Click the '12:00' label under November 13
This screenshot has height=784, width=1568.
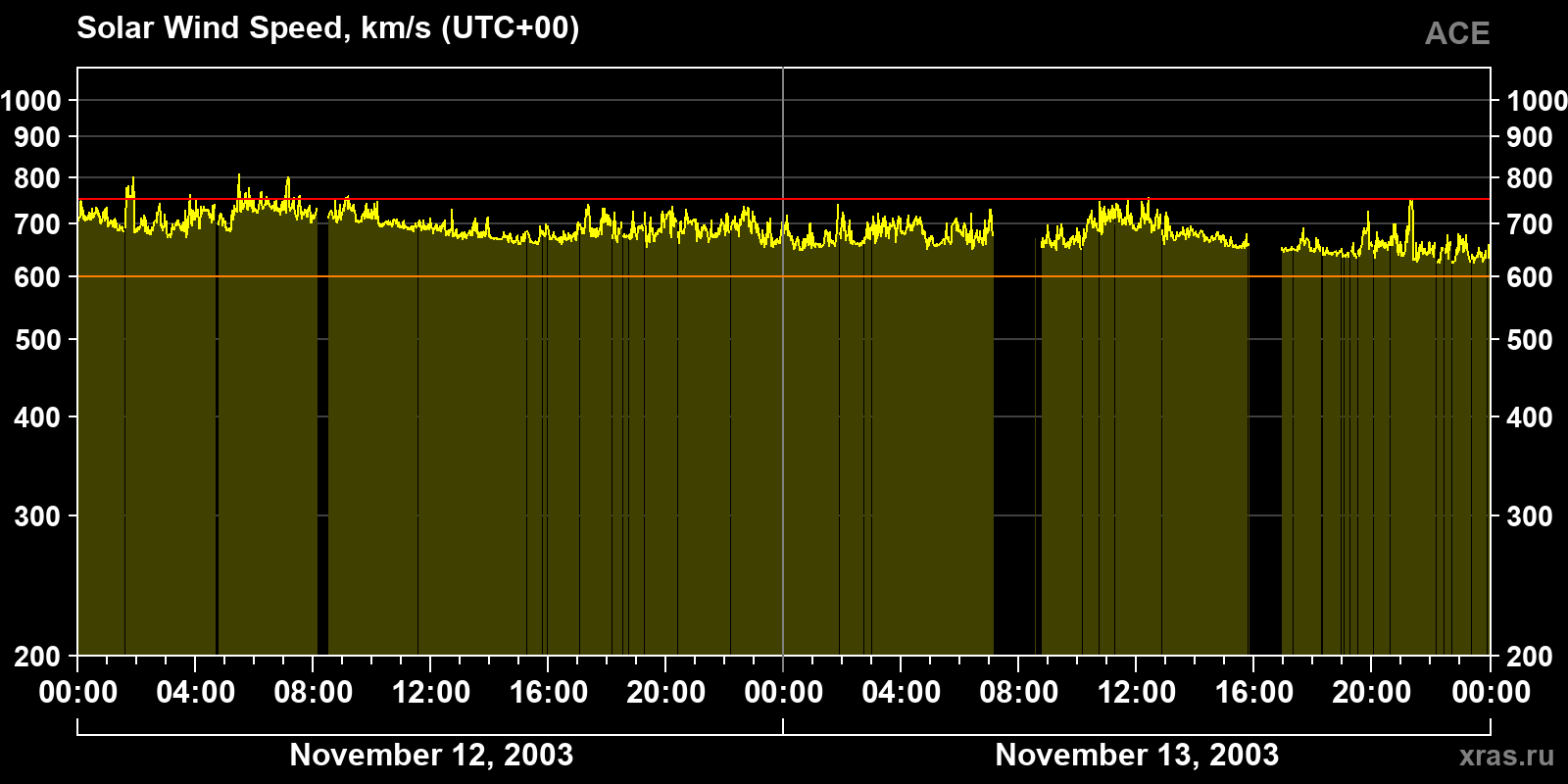(1137, 693)
